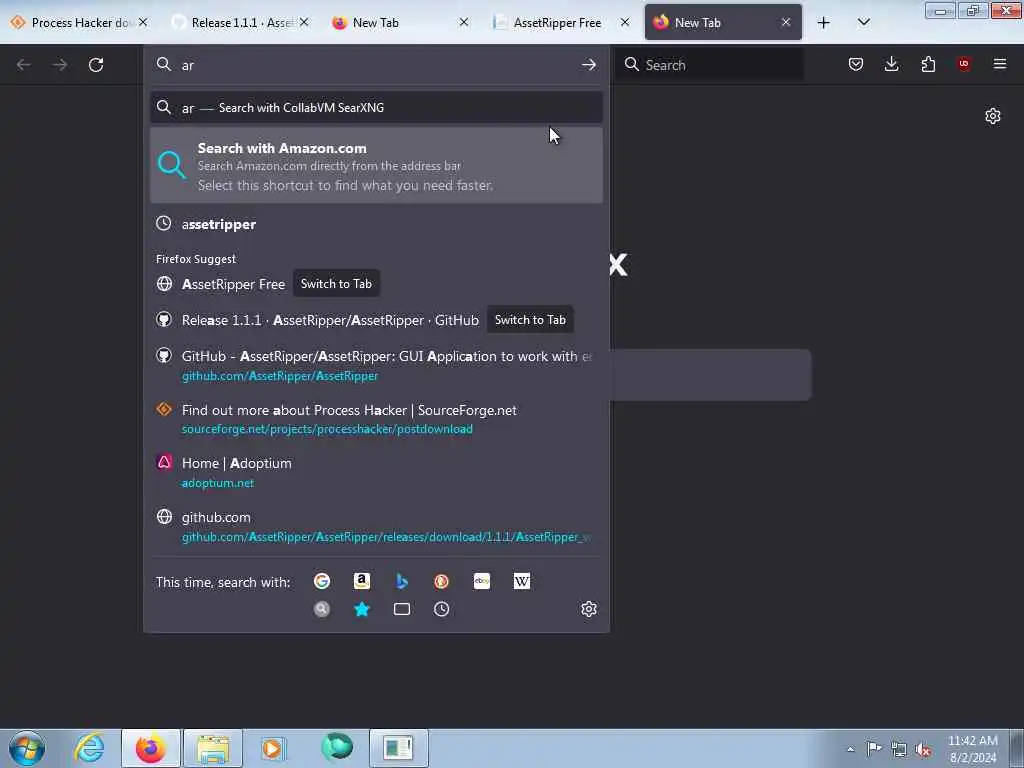Open the uBlock Origin extension icon
The height and width of the screenshot is (768, 1024).
pyautogui.click(x=964, y=64)
